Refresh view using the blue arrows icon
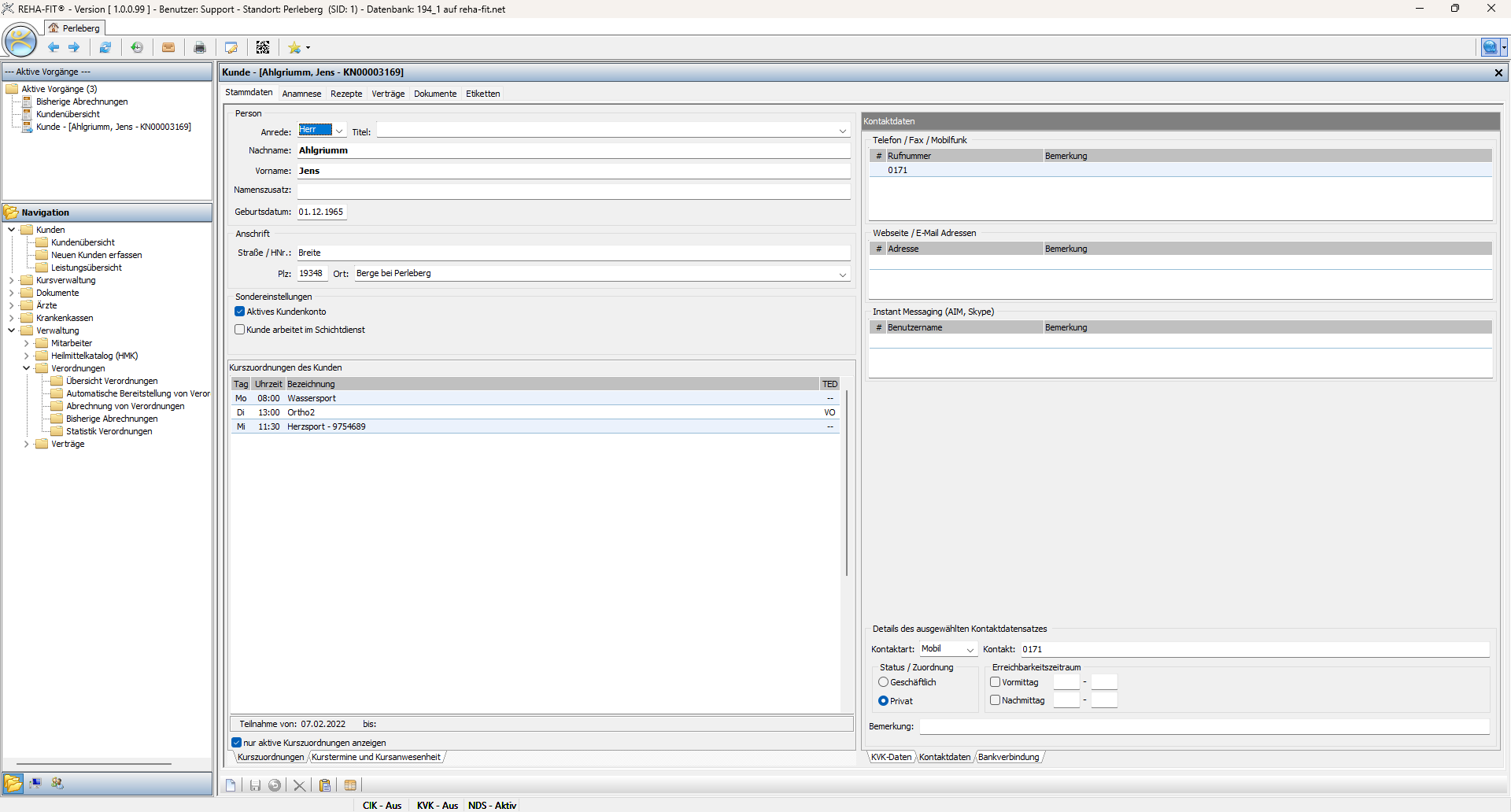 (x=105, y=47)
